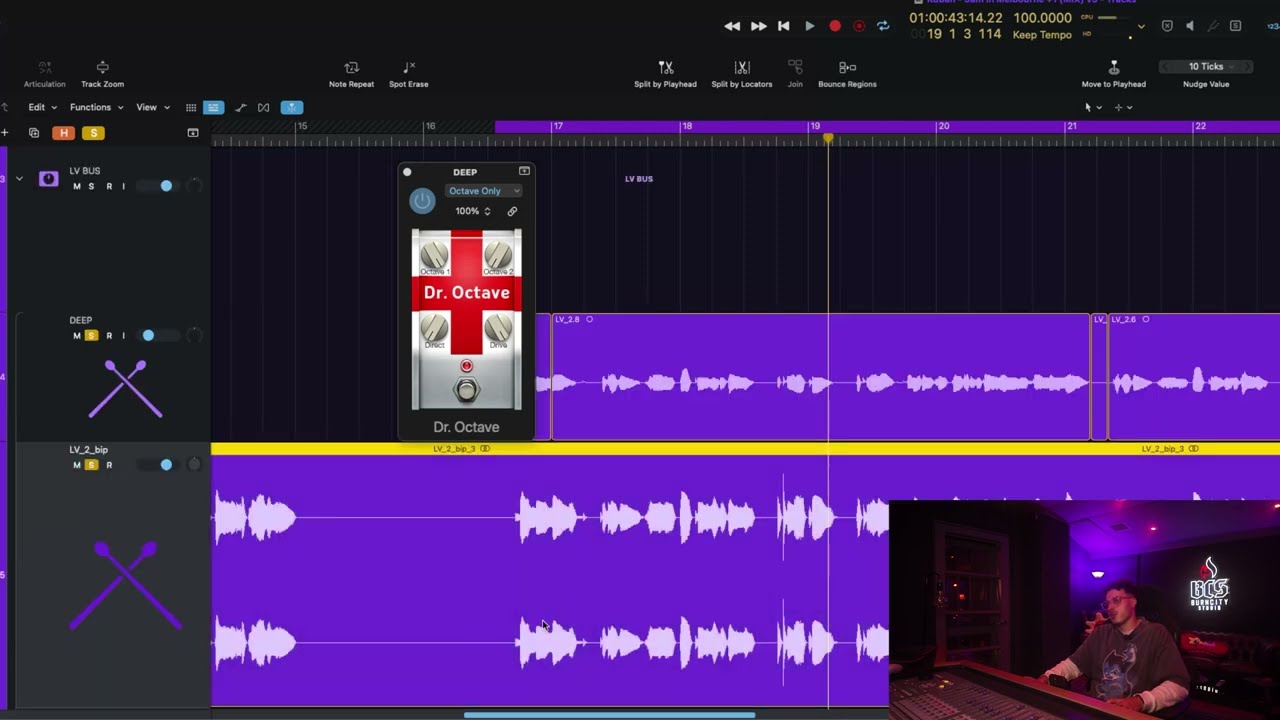
Task: Click the plugin window expand icon
Action: click(x=524, y=172)
